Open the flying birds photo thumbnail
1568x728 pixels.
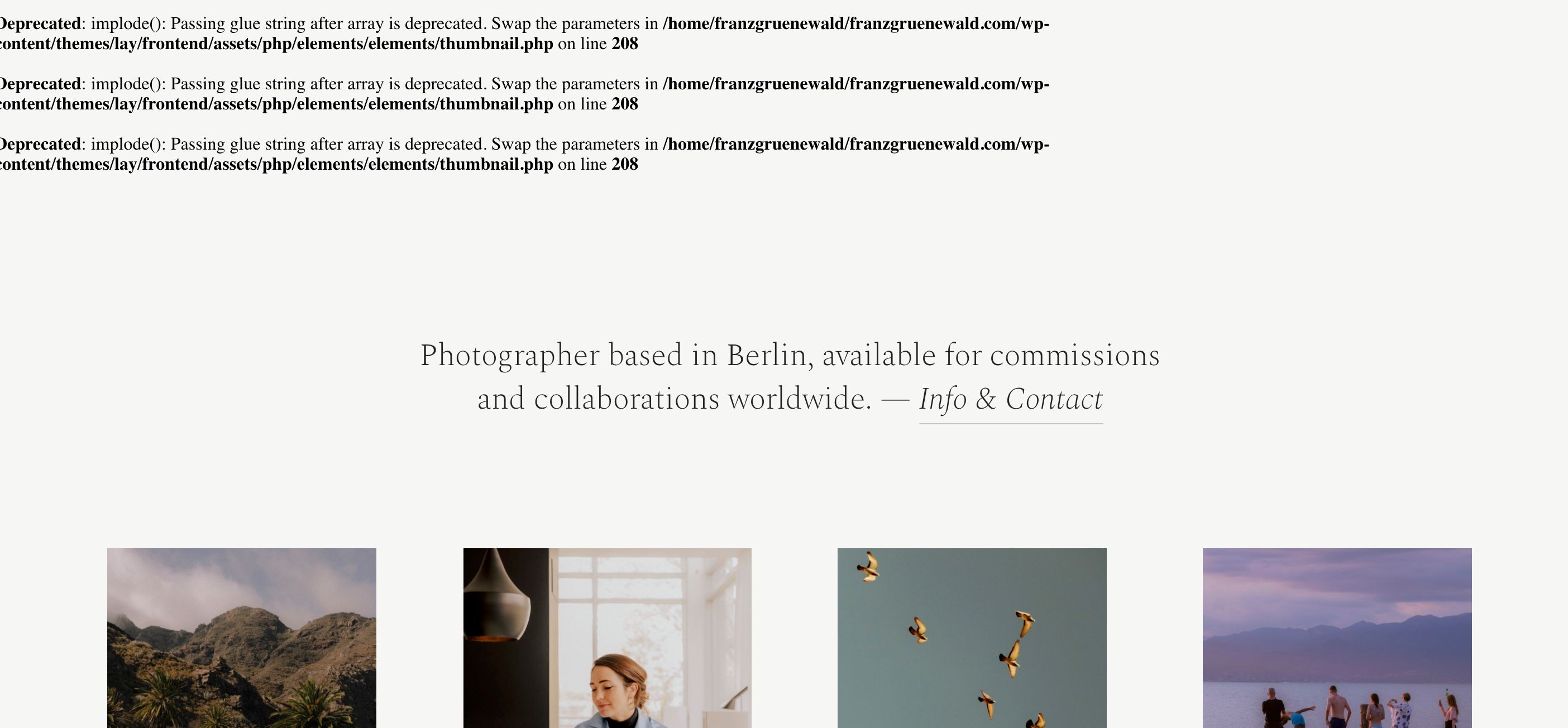pyautogui.click(x=972, y=638)
